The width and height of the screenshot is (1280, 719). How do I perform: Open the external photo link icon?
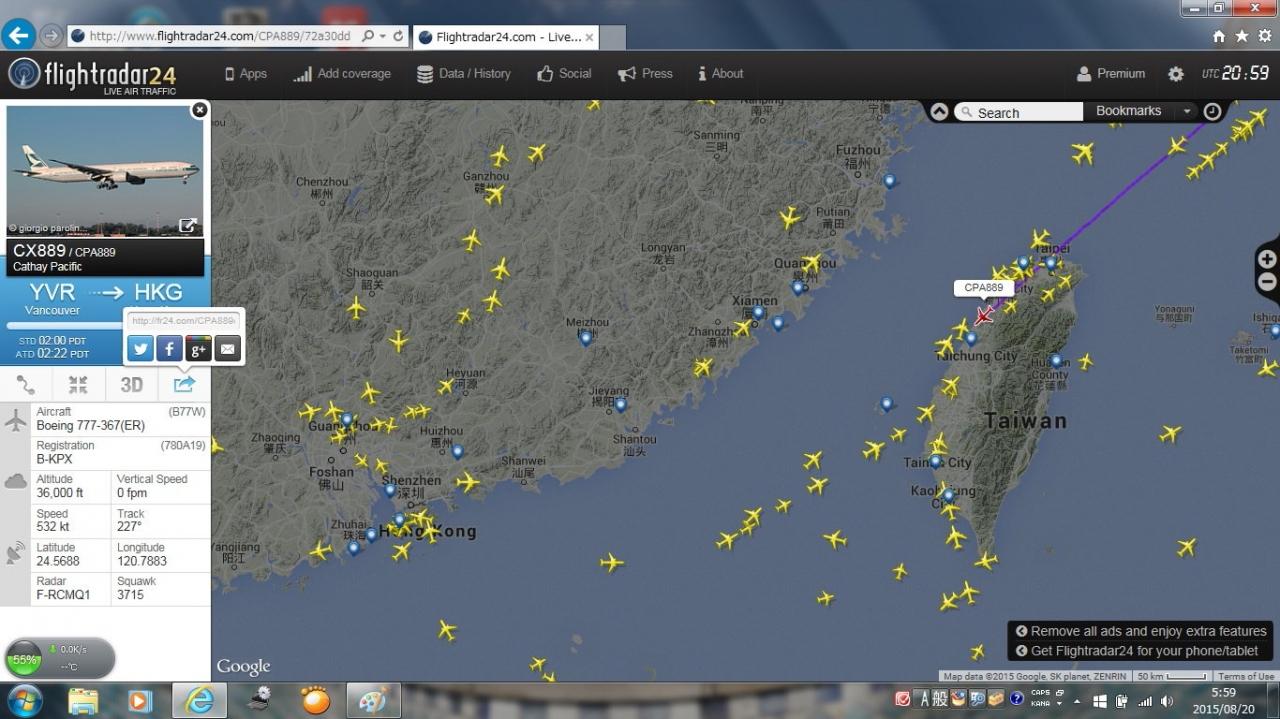187,226
